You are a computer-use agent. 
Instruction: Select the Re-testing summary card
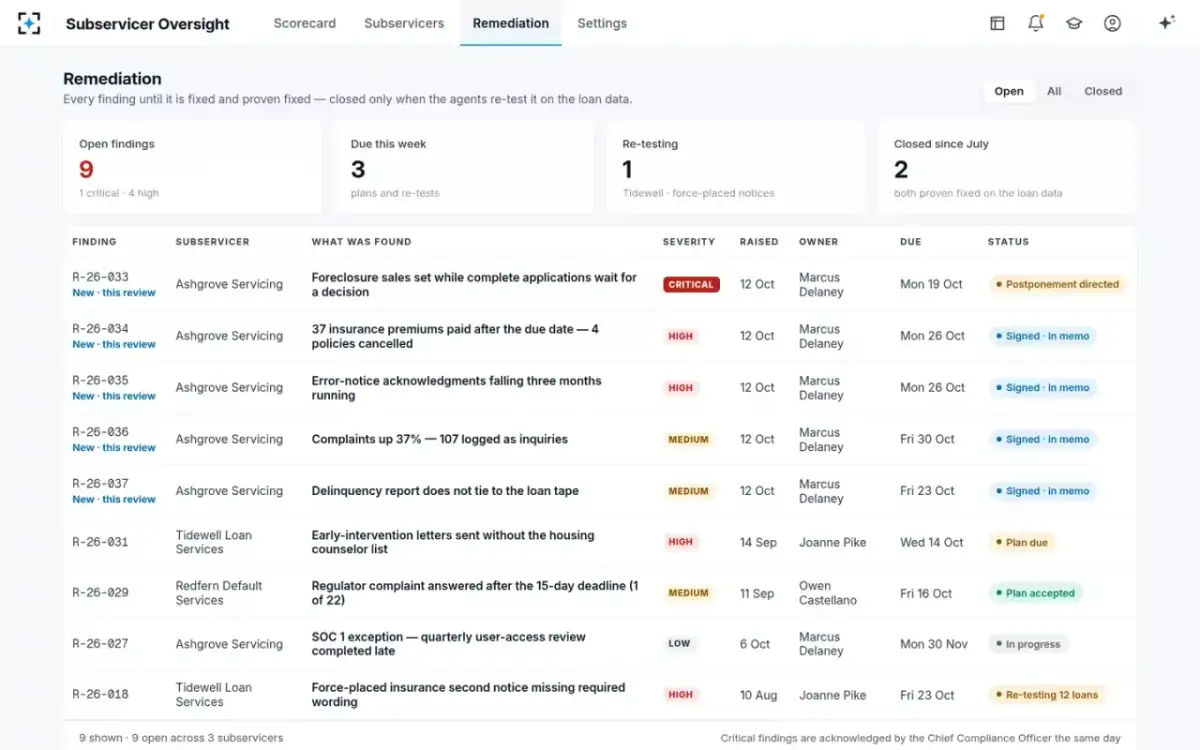pos(735,167)
